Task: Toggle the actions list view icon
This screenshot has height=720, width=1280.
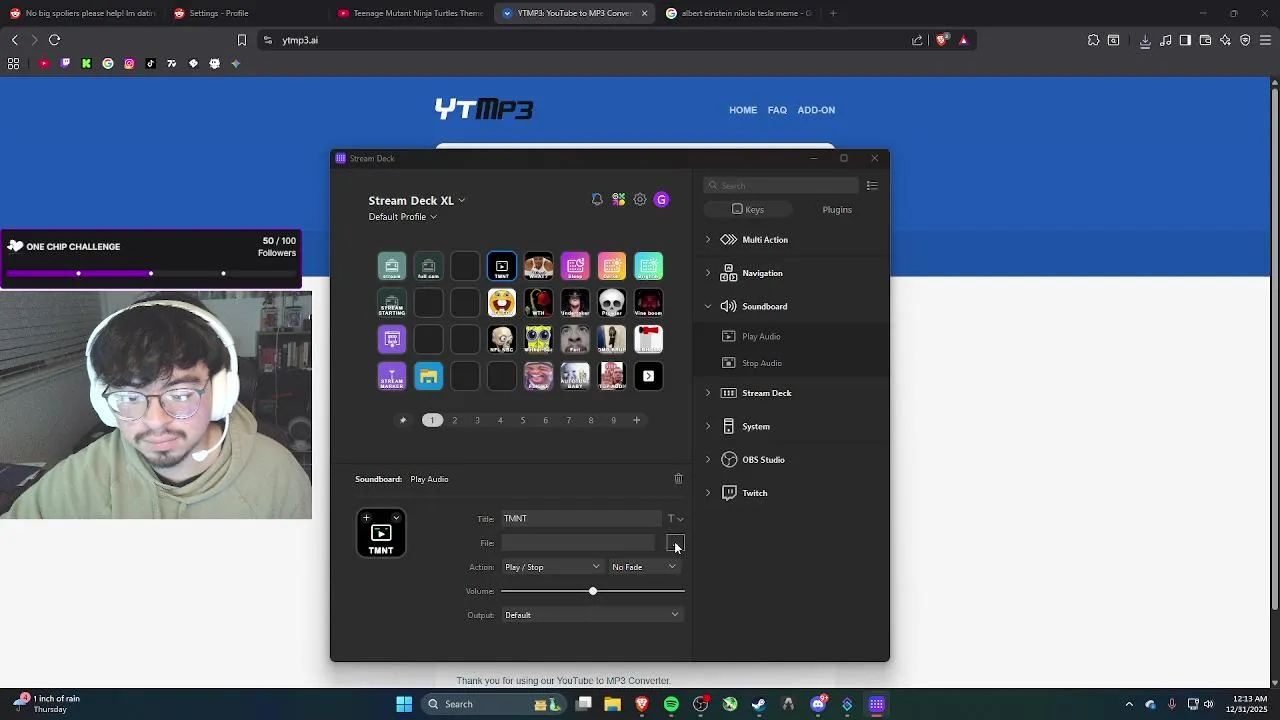Action: tap(872, 185)
